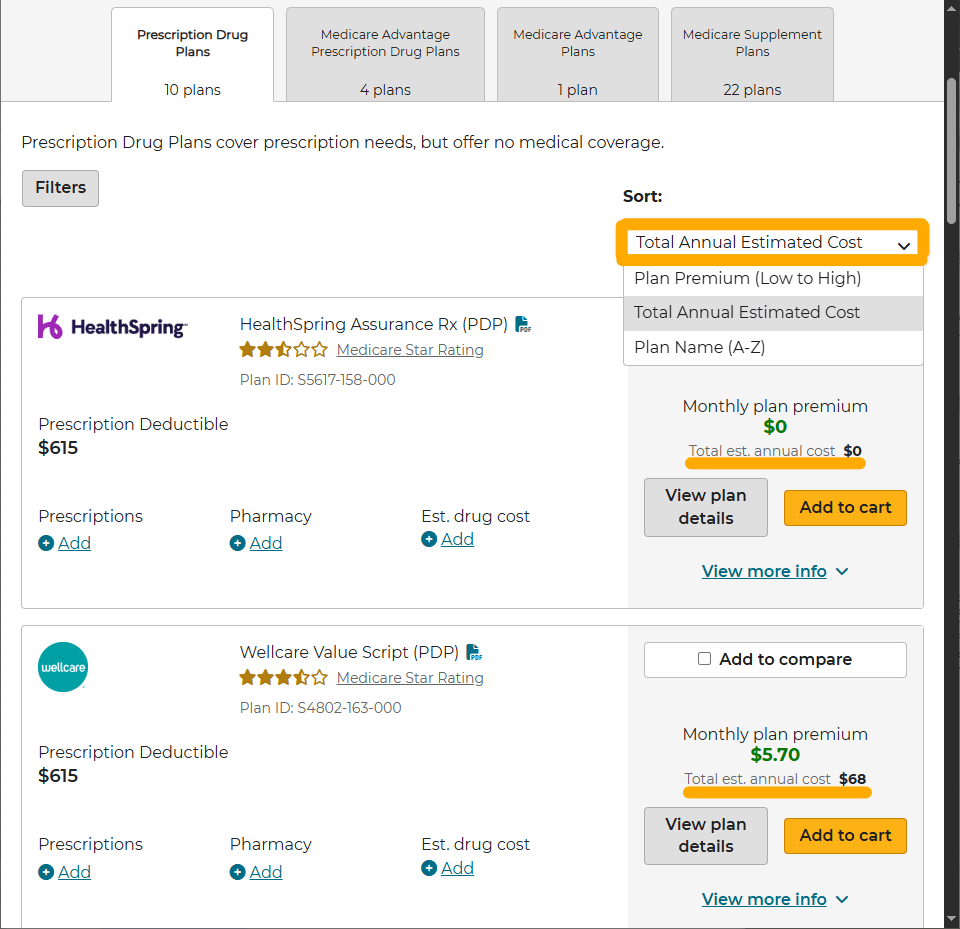This screenshot has width=960, height=929.
Task: Choose Plan Name (A-Z) sort option
Action: (x=699, y=347)
